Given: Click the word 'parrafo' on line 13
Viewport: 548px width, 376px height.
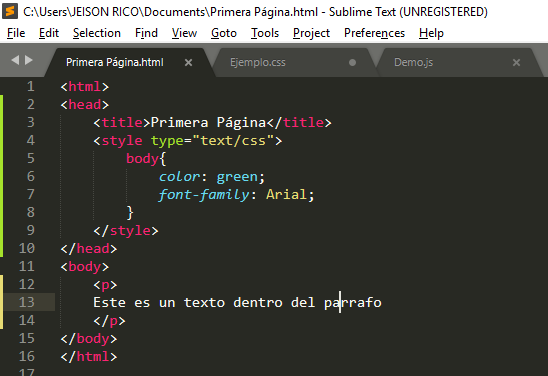Looking at the screenshot, I should [x=353, y=302].
